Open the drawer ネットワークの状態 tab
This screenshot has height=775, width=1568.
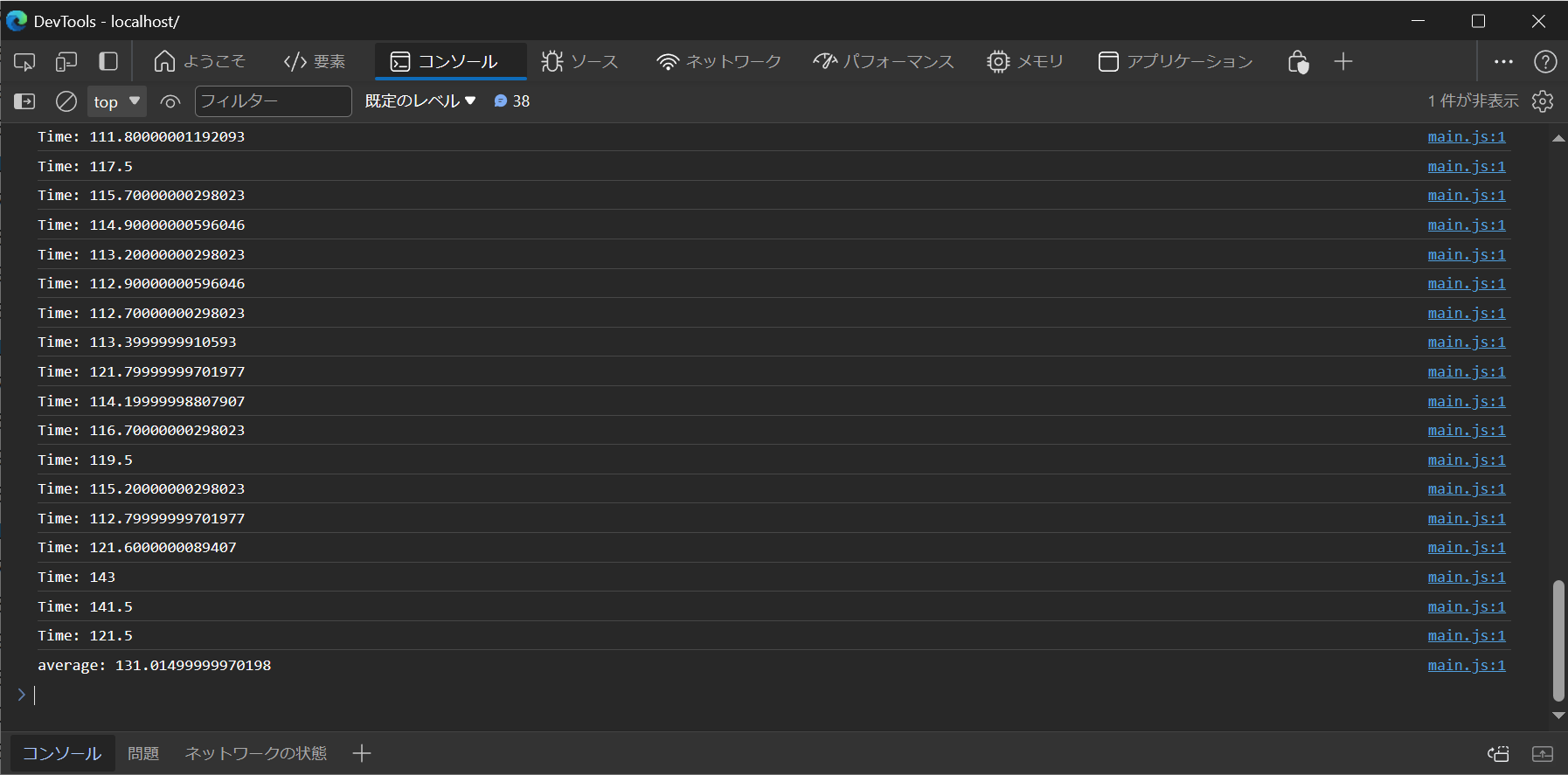click(x=256, y=753)
